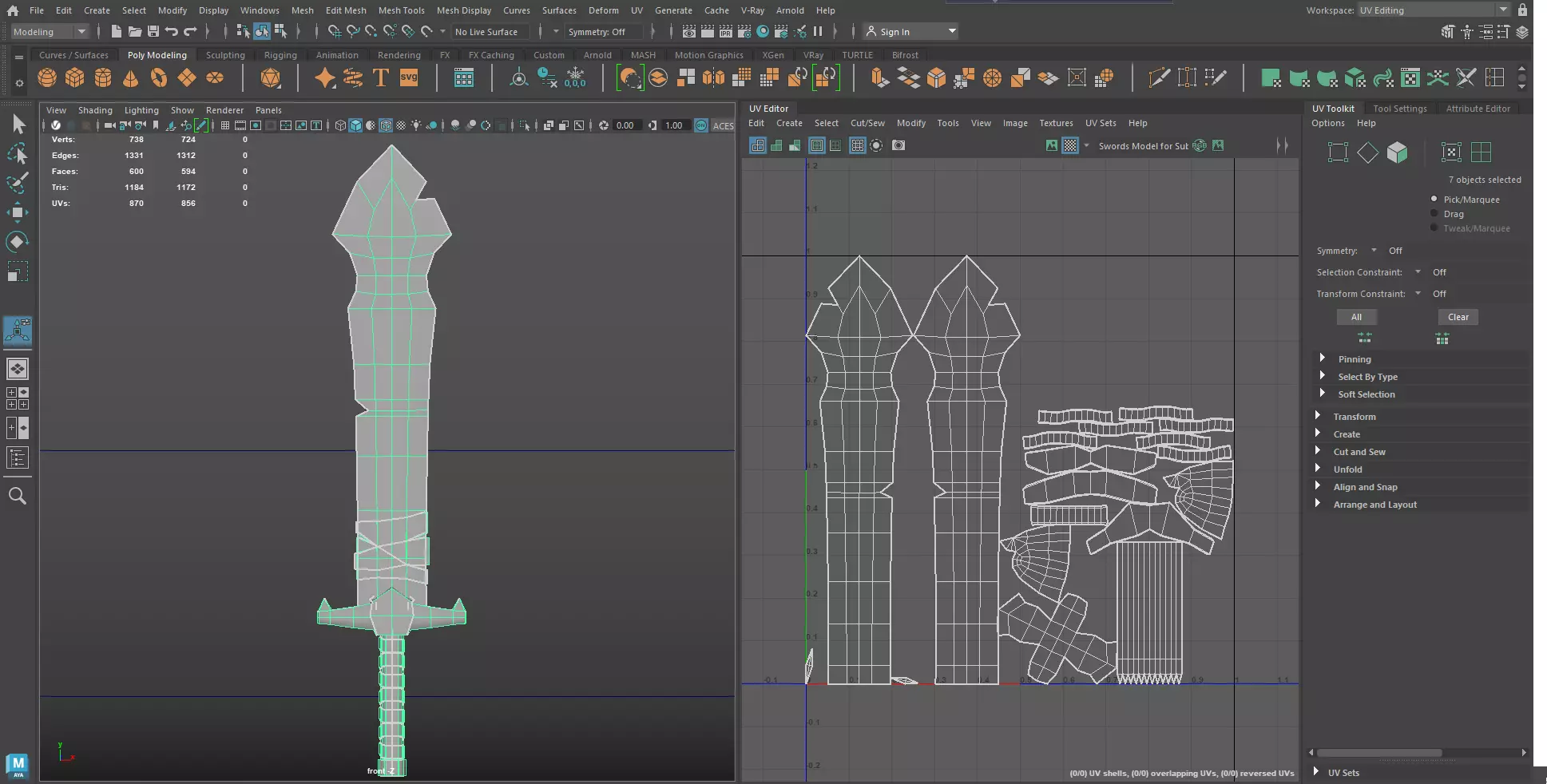This screenshot has height=784, width=1547.
Task: Create a polygon cone from the shelf
Action: (131, 77)
